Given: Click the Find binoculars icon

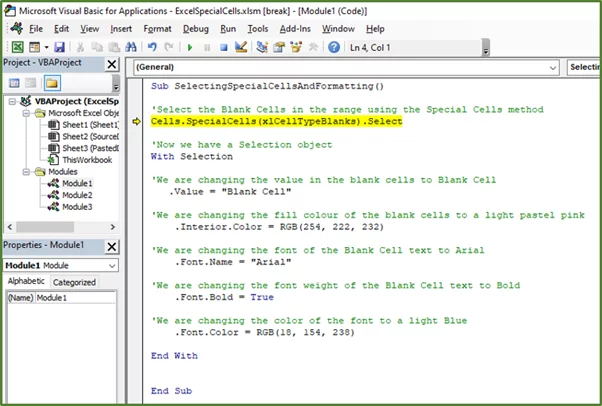Looking at the screenshot, I should coord(131,47).
